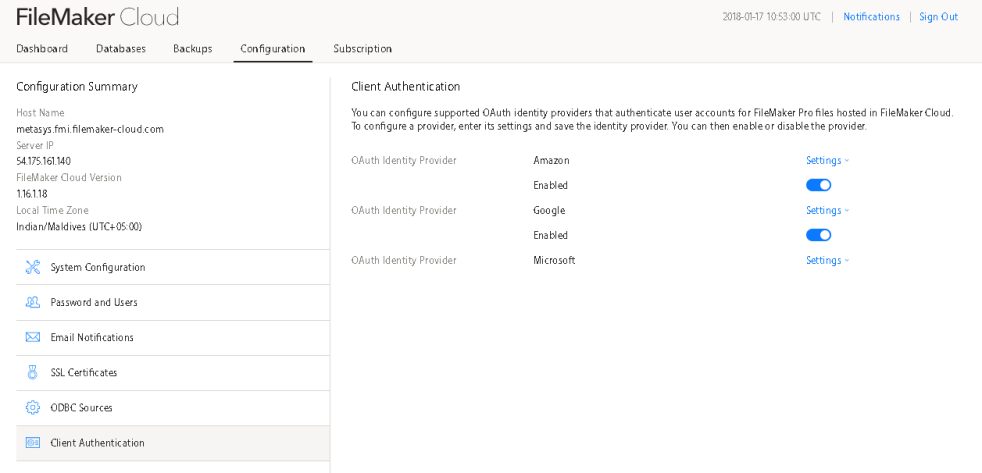Go to the Databases tab
This screenshot has width=982, height=473.
[x=120, y=49]
